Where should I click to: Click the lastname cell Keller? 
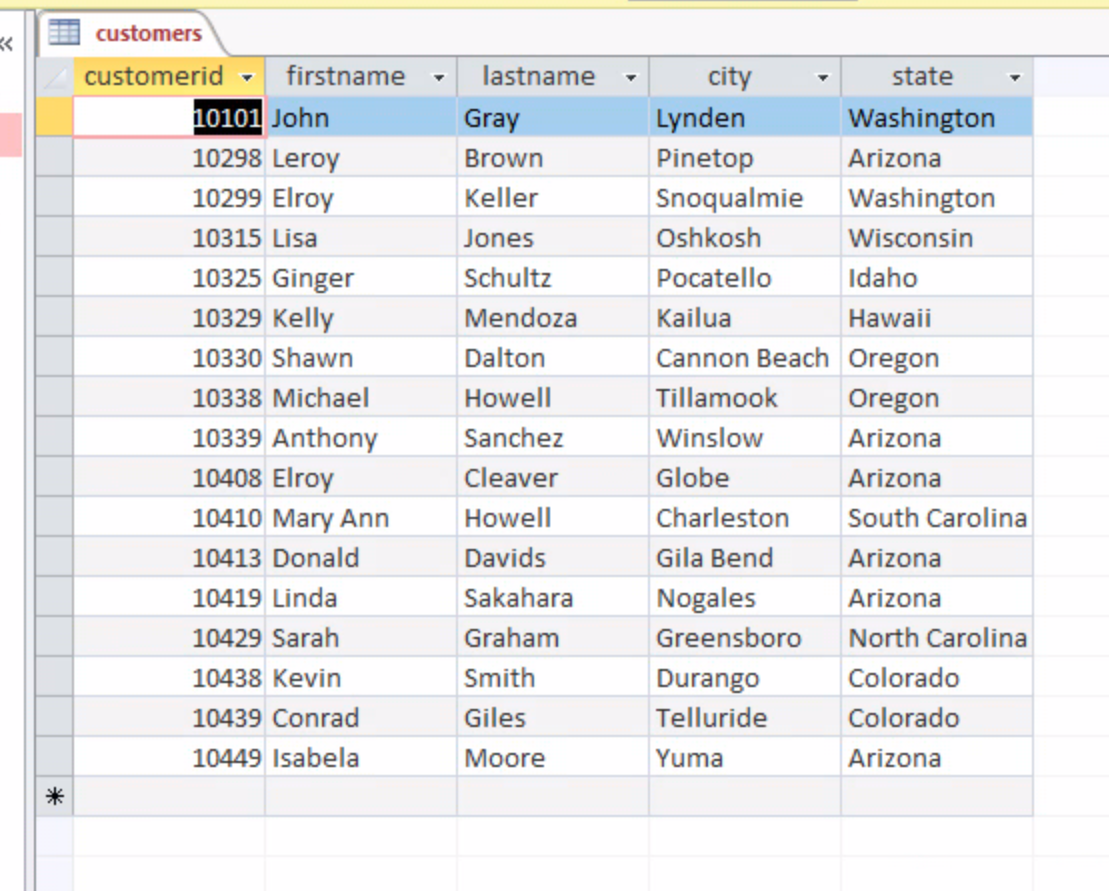point(553,197)
